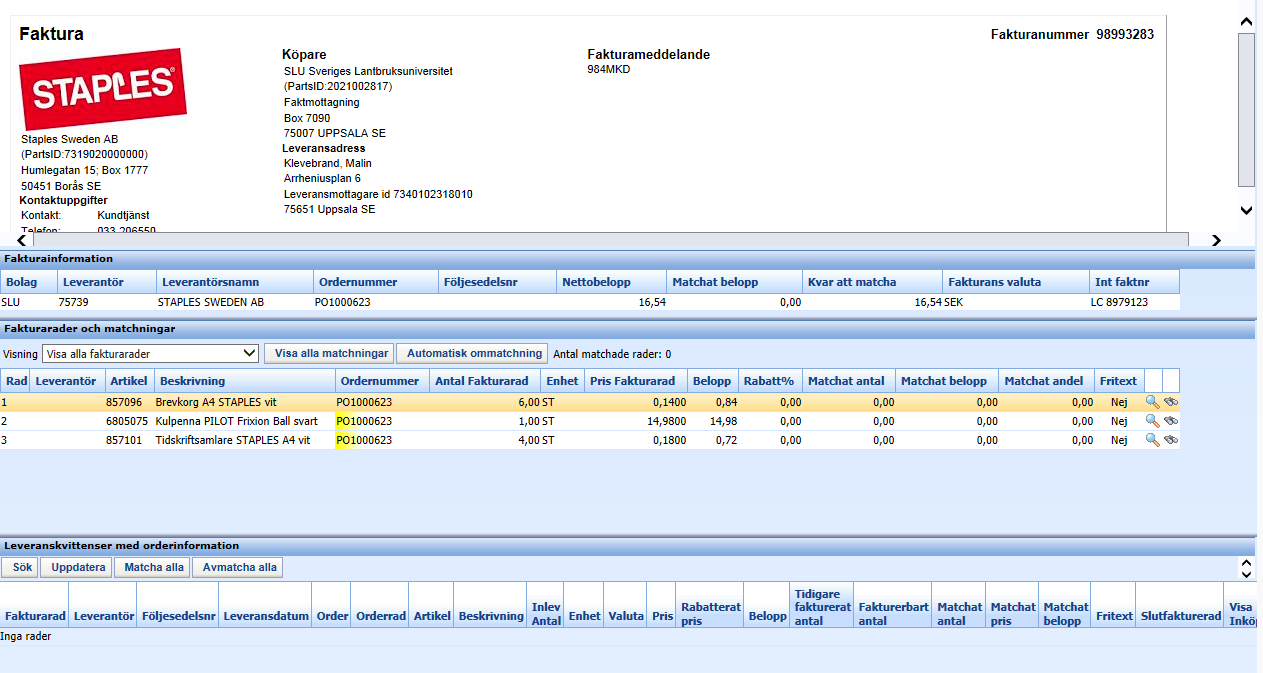Click the Tidigare fakturerat antal header
Viewport: 1263px width, 673px height.
click(x=822, y=607)
